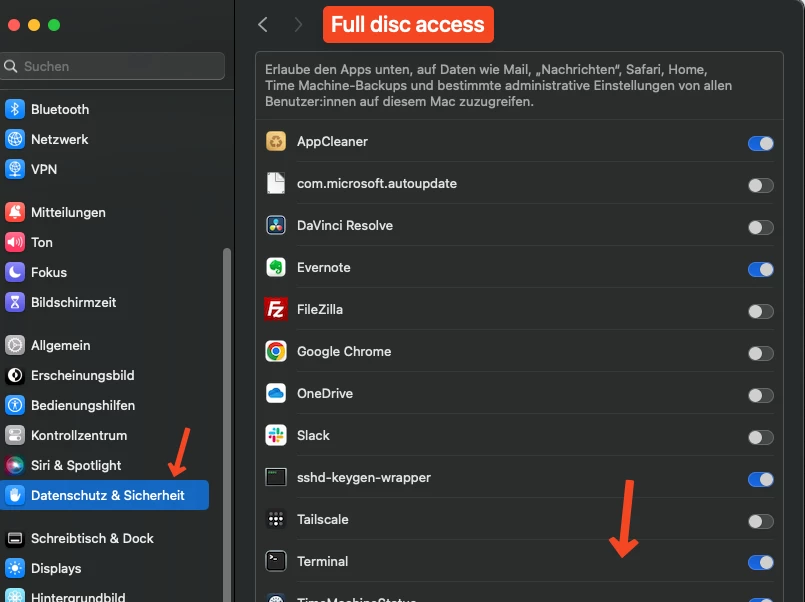Click the Google Chrome name text
The width and height of the screenshot is (805, 602).
344,352
